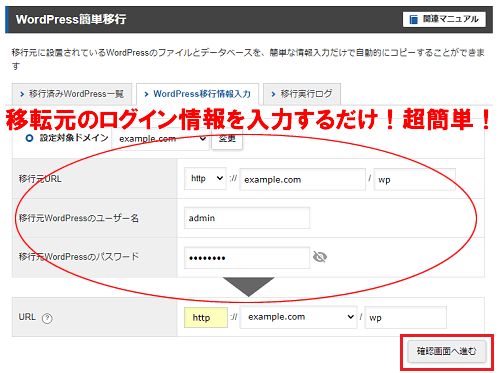Click the 移行元URL wp path field
The height and width of the screenshot is (373, 500).
tap(415, 180)
